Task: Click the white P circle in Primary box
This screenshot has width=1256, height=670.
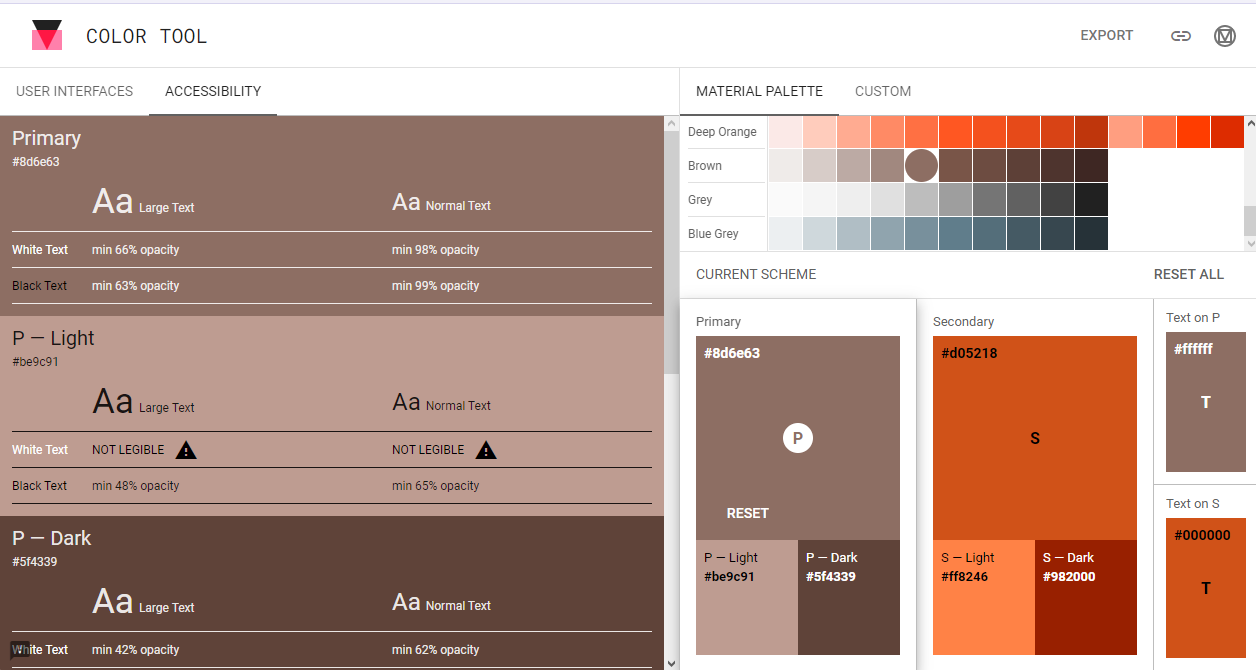Action: pyautogui.click(x=798, y=438)
